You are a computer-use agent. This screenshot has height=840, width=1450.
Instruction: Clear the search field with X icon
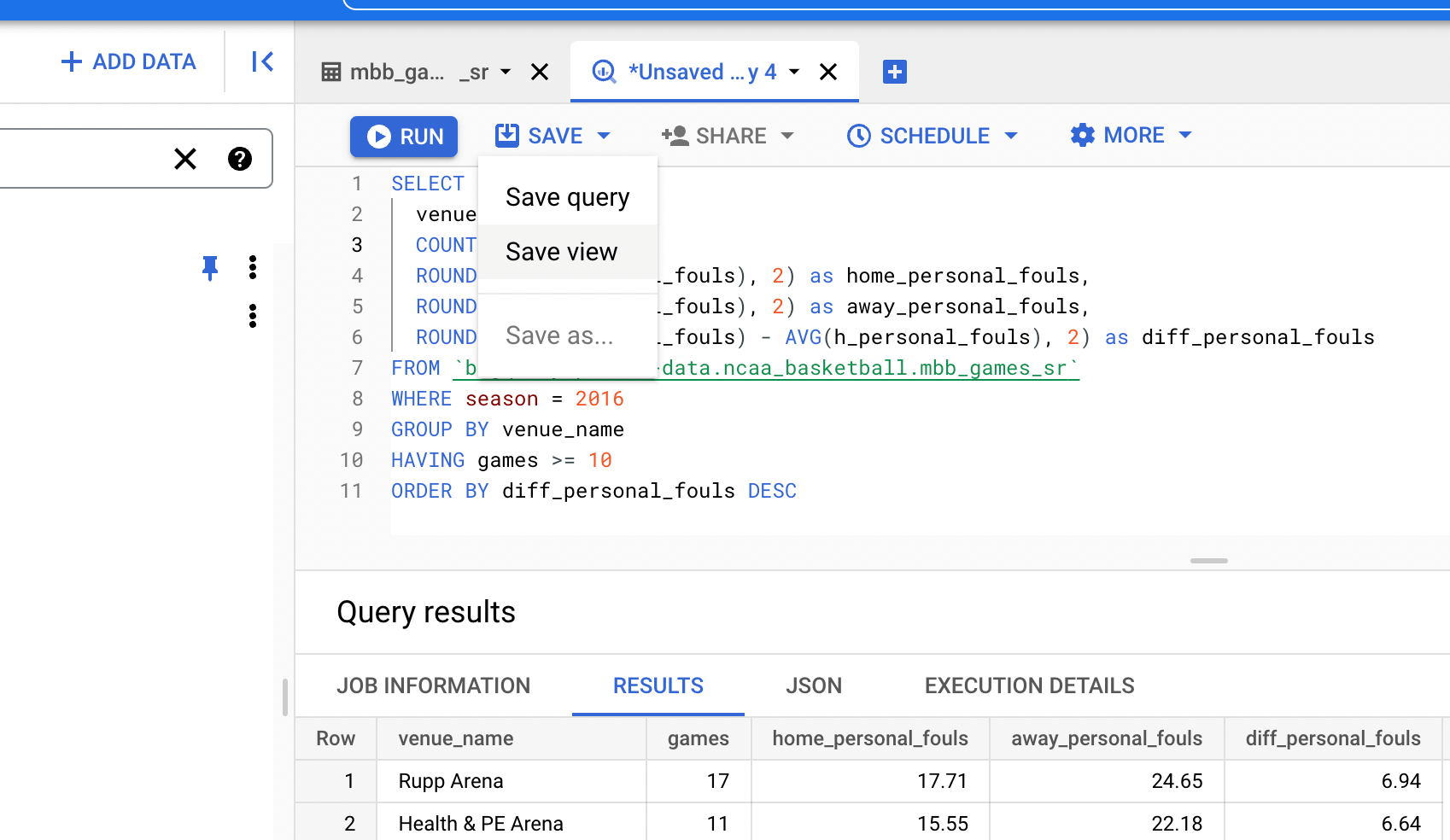[185, 159]
